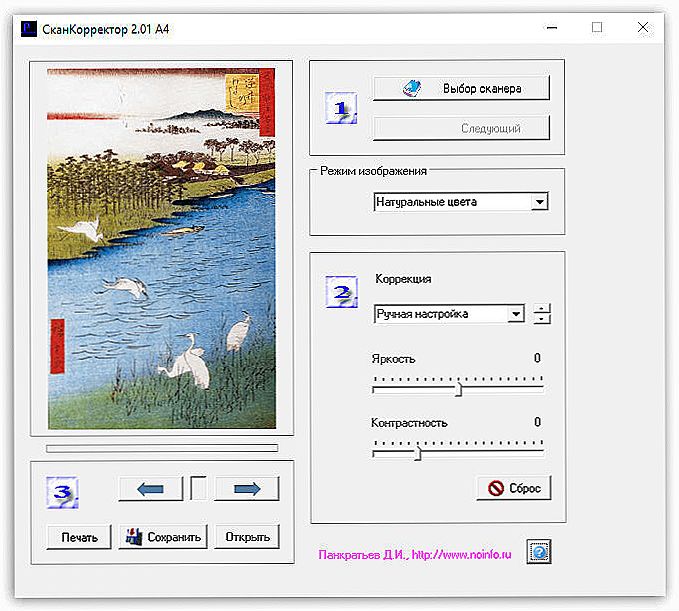The image size is (679, 611).
Task: Go to previous page with left arrow
Action: click(x=151, y=489)
